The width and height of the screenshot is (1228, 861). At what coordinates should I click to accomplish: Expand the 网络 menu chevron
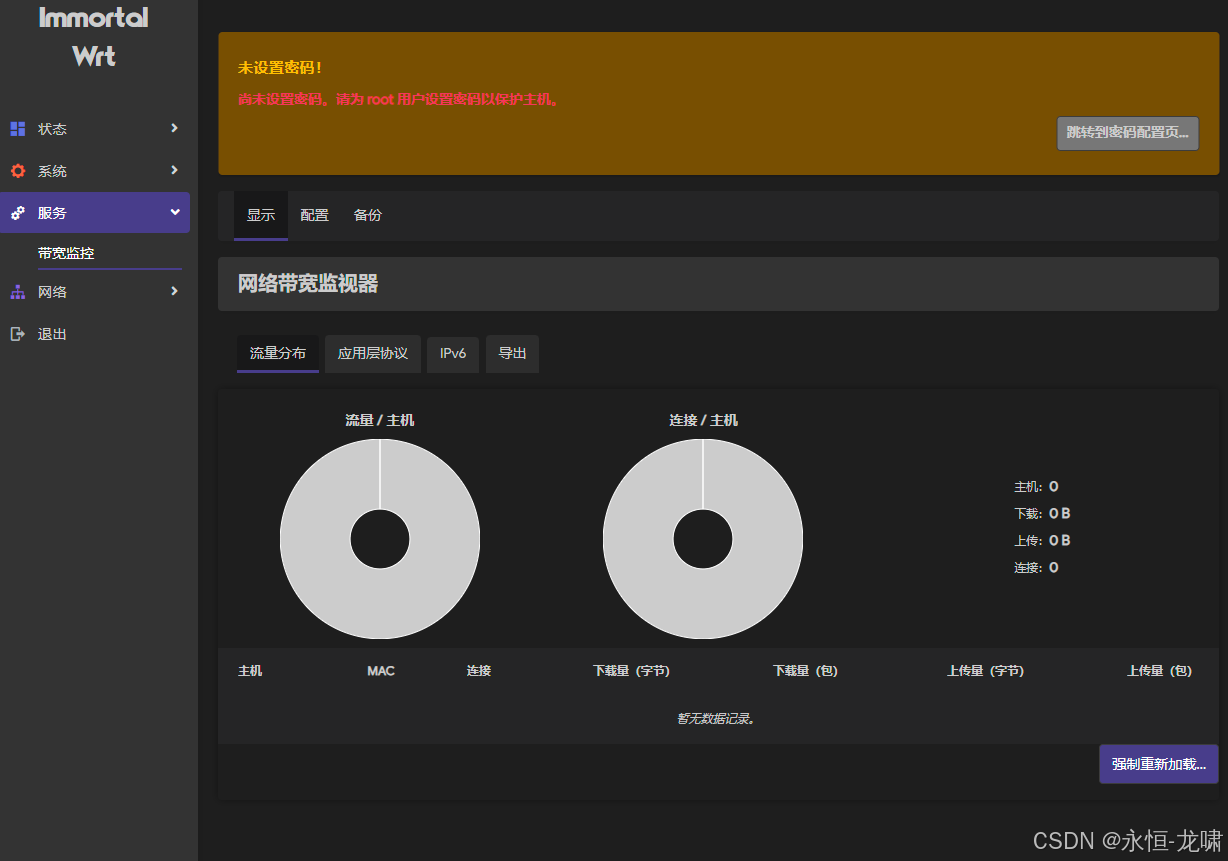point(174,291)
